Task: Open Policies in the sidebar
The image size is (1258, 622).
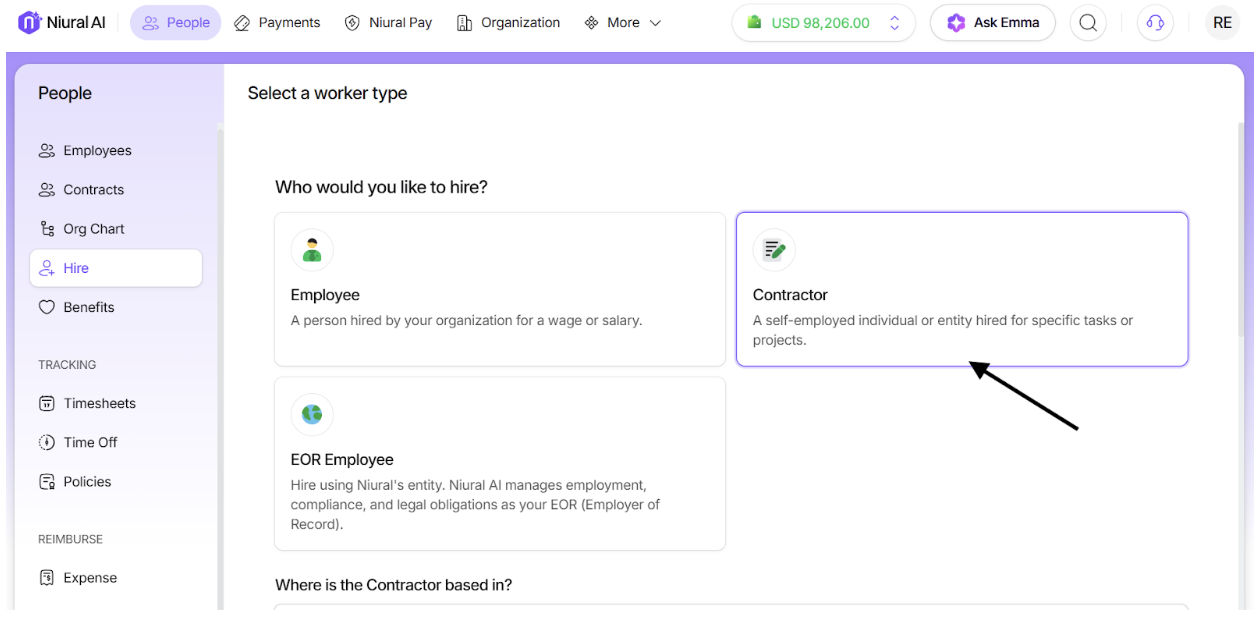Action: [87, 482]
